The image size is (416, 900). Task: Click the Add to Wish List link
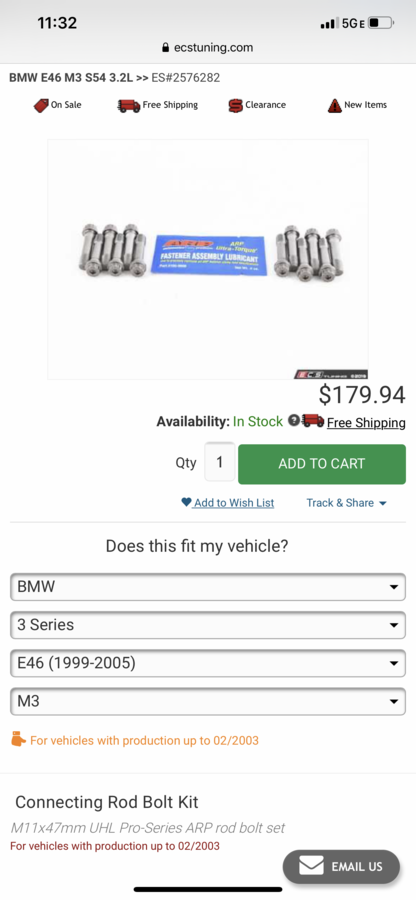click(234, 503)
